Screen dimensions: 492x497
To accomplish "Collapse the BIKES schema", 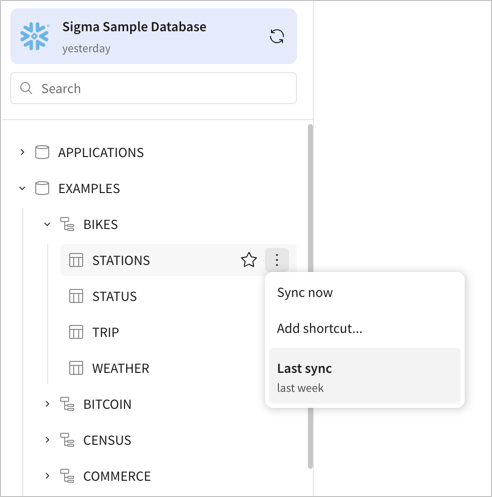I will [x=47, y=224].
